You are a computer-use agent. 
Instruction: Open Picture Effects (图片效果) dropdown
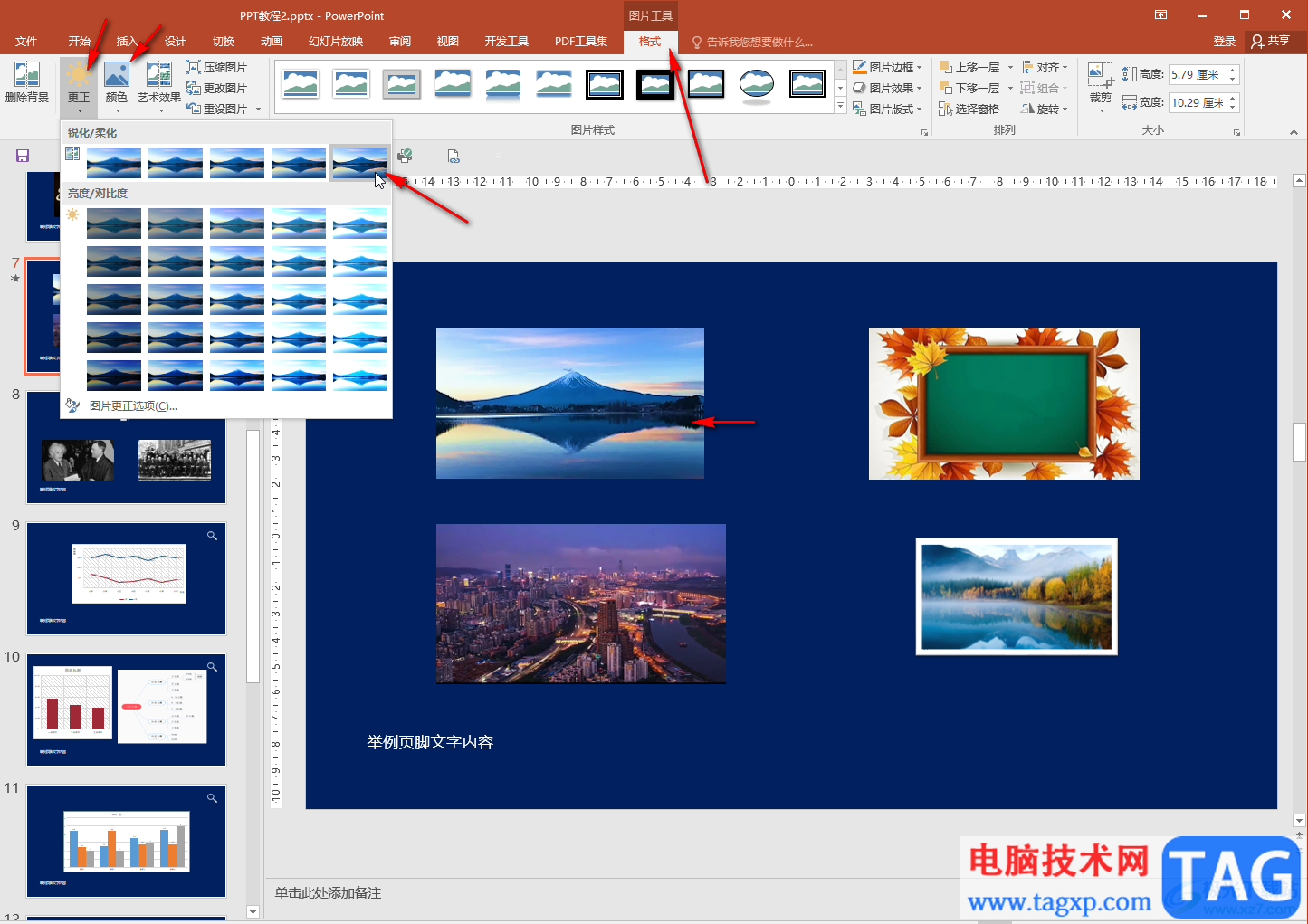tap(887, 88)
